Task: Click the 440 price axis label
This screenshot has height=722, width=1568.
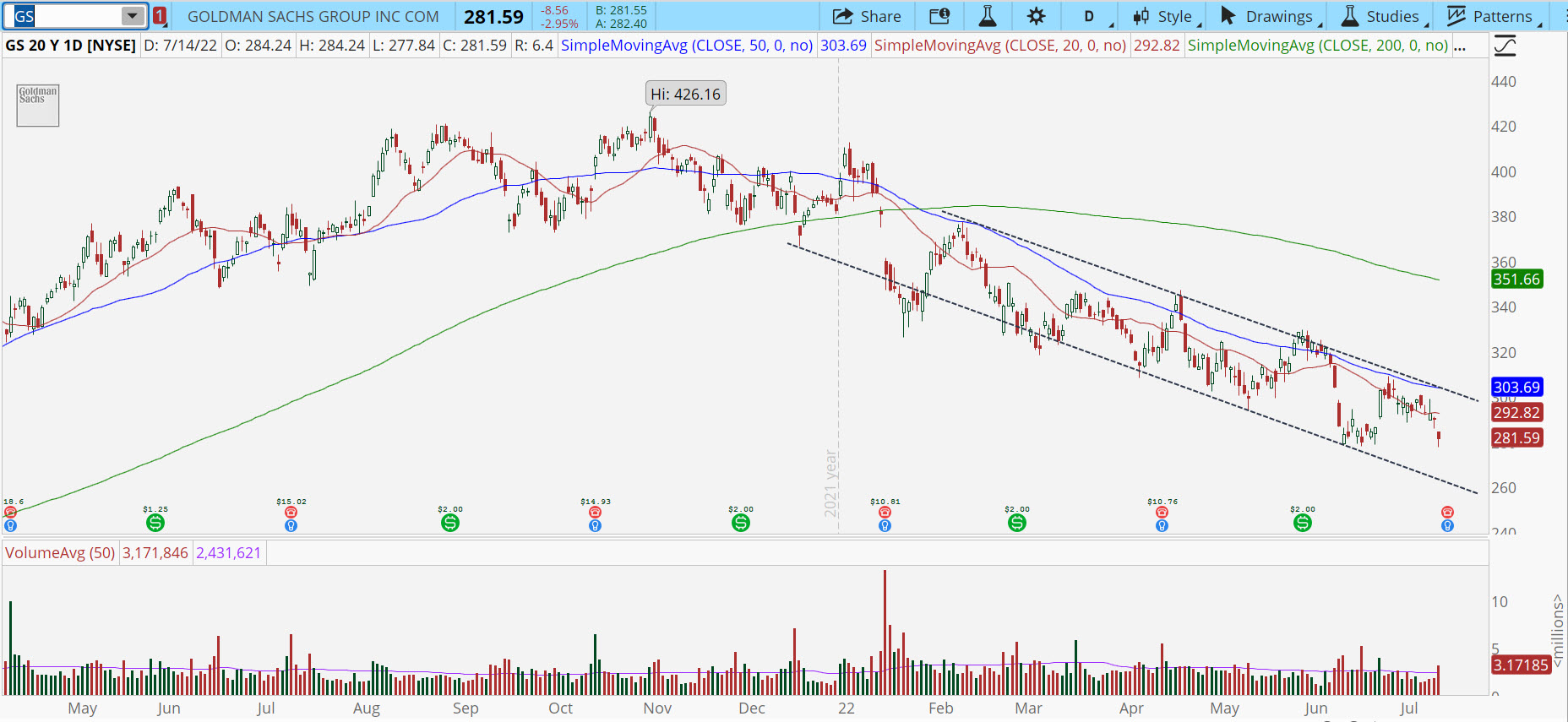Action: click(1504, 82)
